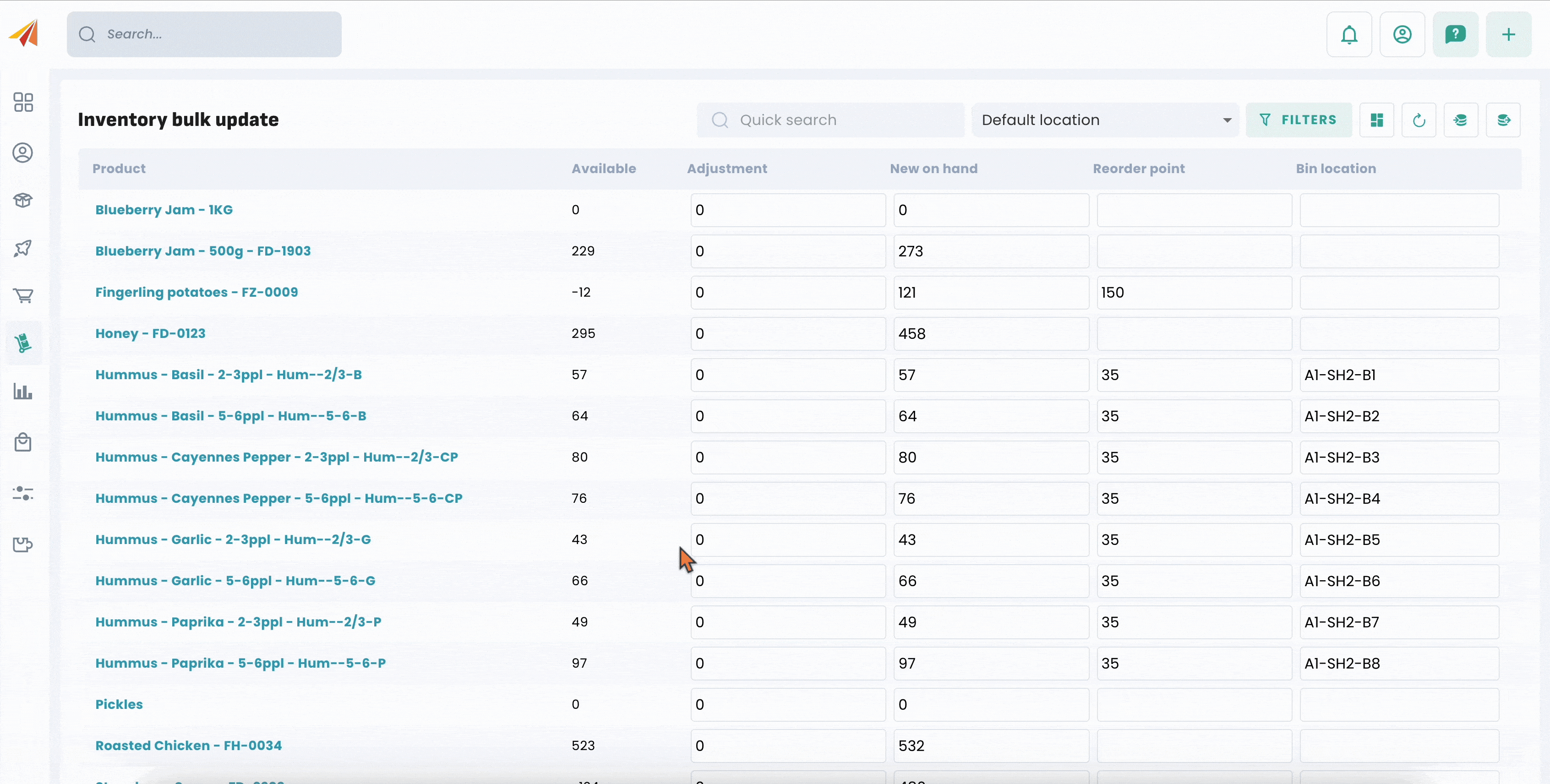Click the refresh icon in the toolbar

(1418, 120)
